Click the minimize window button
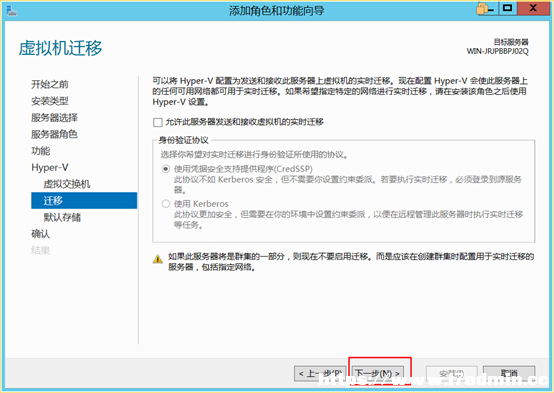 click(487, 8)
